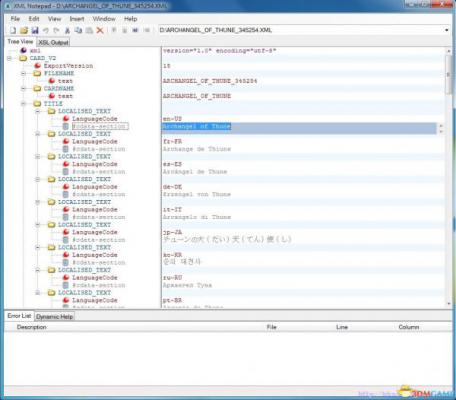The image size is (456, 400).
Task: Click the Paste toolbar icon
Action: tap(89, 30)
